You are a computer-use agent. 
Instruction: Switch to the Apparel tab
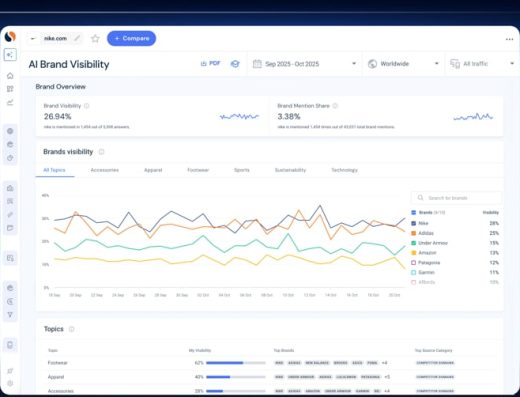[x=153, y=170]
